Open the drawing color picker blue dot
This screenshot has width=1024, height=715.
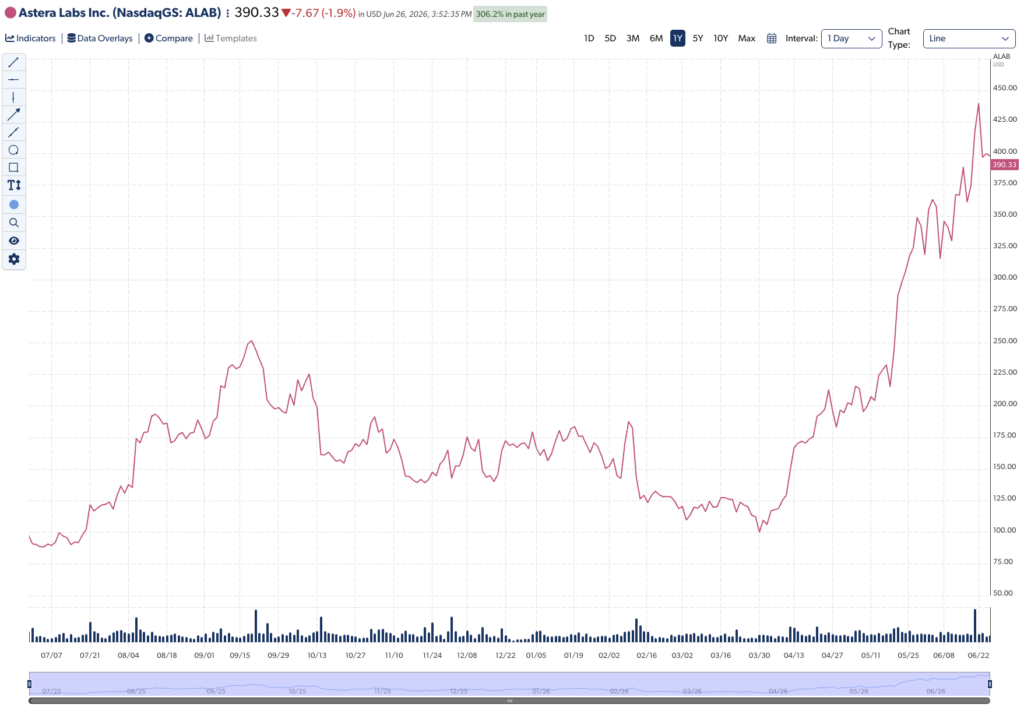coord(14,204)
